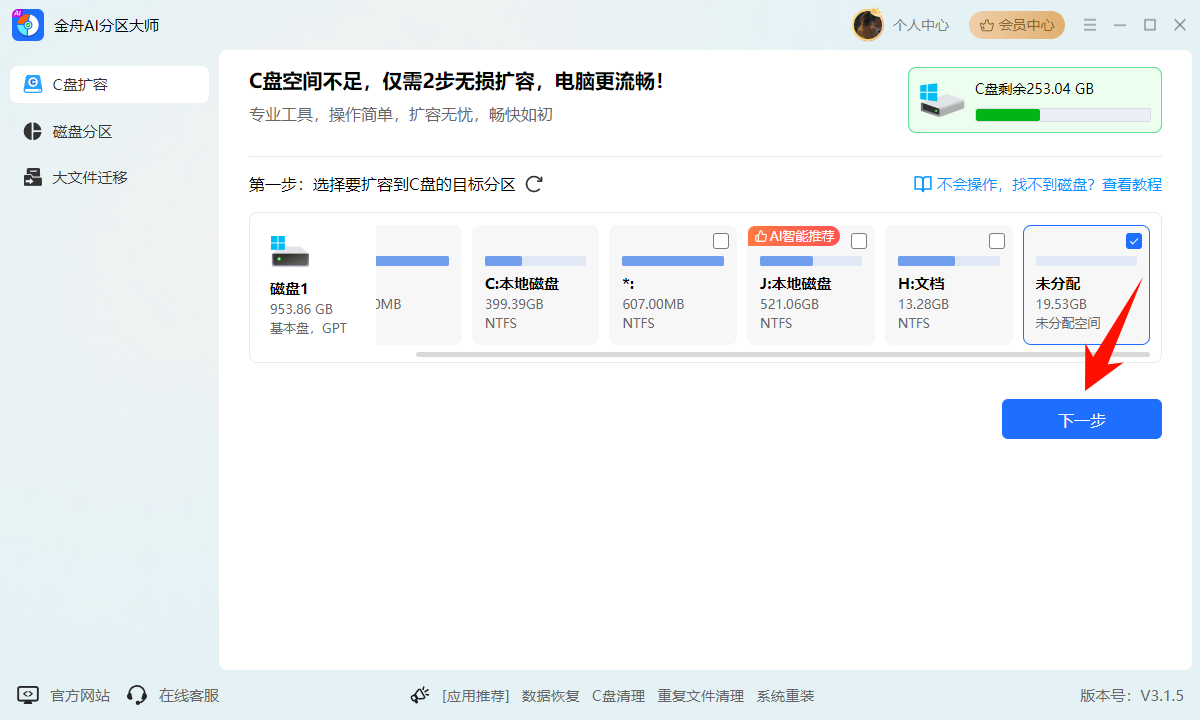
Task: Click the refresh icon beside step one text
Action: (535, 184)
